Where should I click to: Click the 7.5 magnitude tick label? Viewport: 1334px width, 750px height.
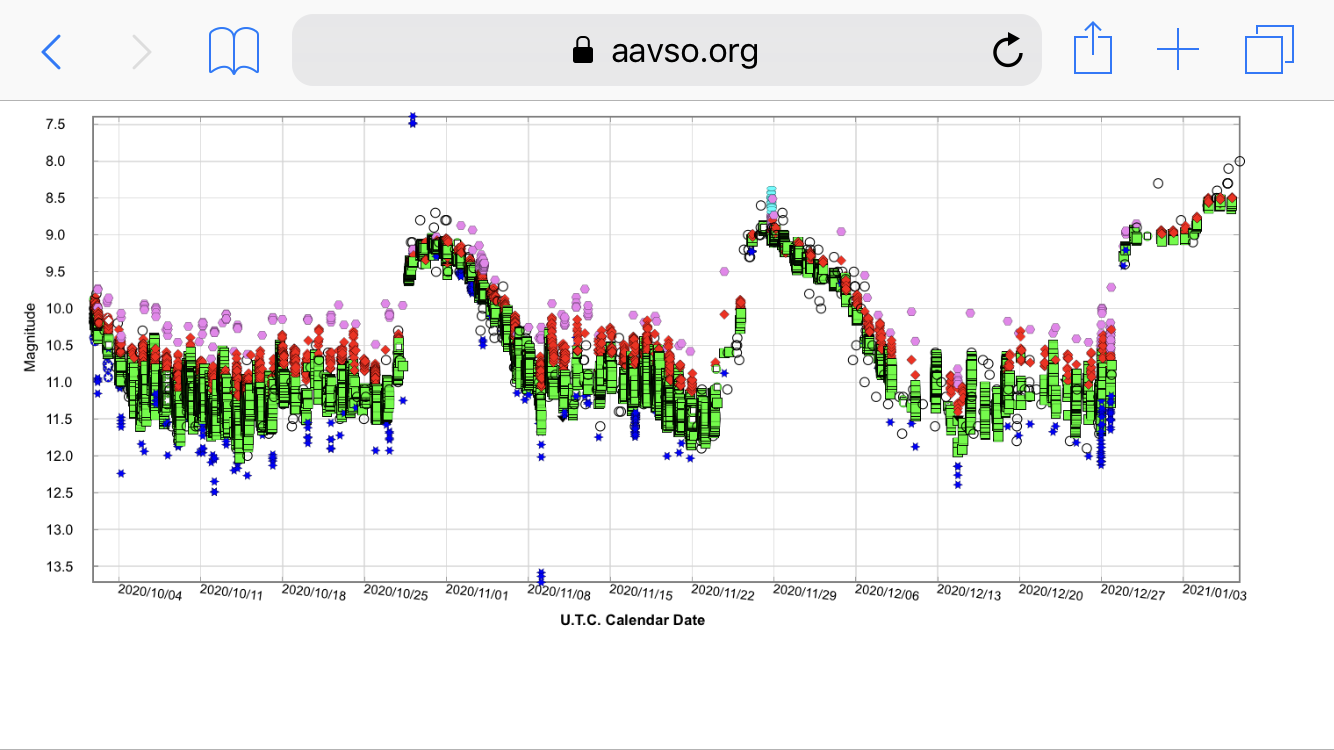tap(55, 124)
